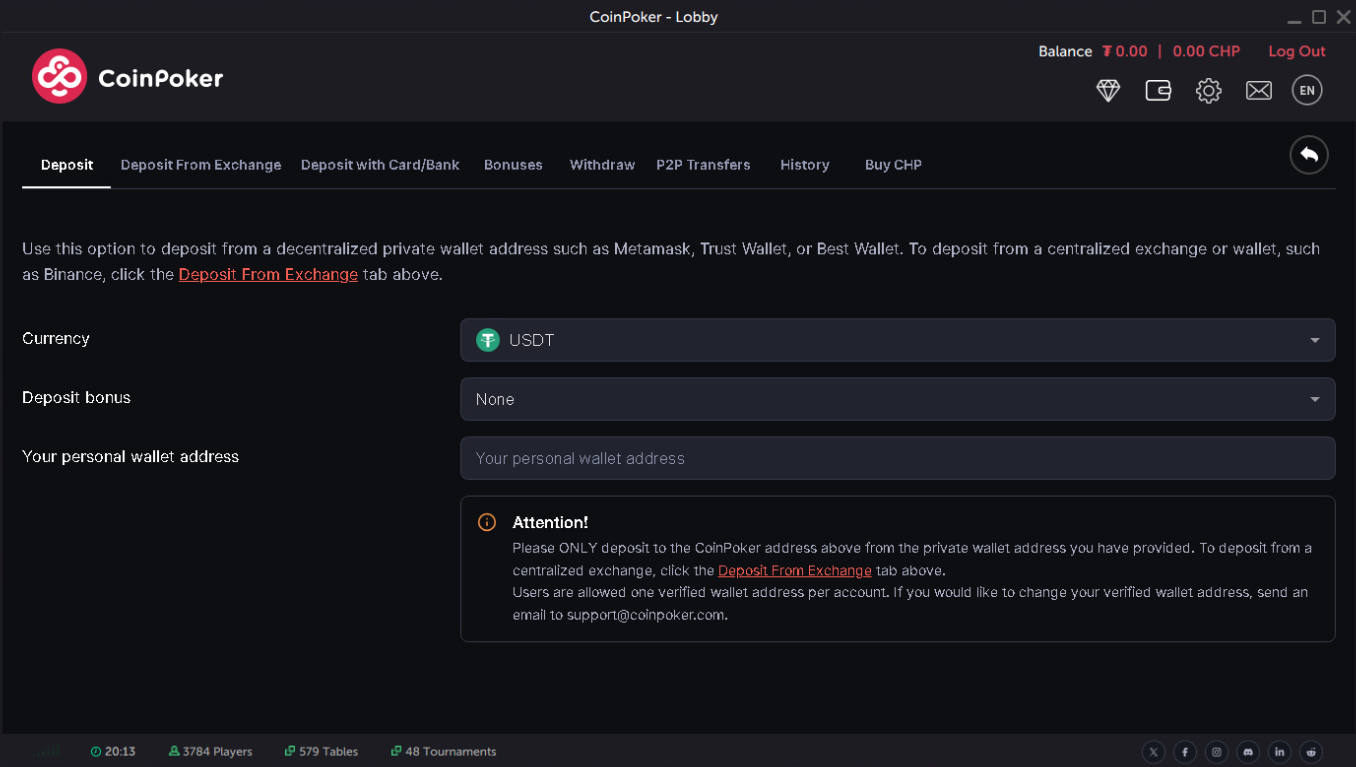
Task: Click the connection signal strength bars
Action: click(x=46, y=751)
